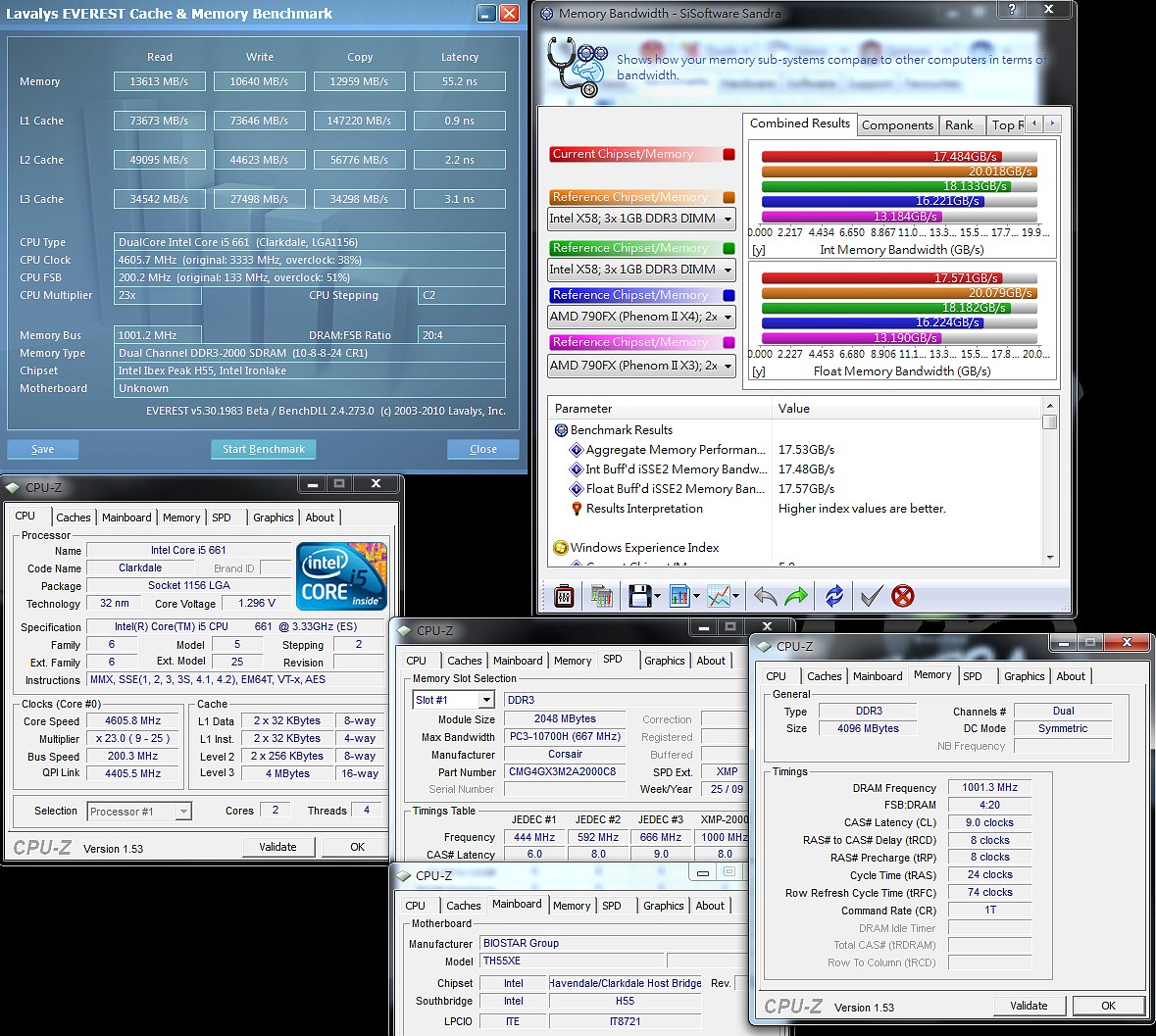Open Mainboard tab in CPU-Z CPU window
The image size is (1156, 1036).
[126, 518]
